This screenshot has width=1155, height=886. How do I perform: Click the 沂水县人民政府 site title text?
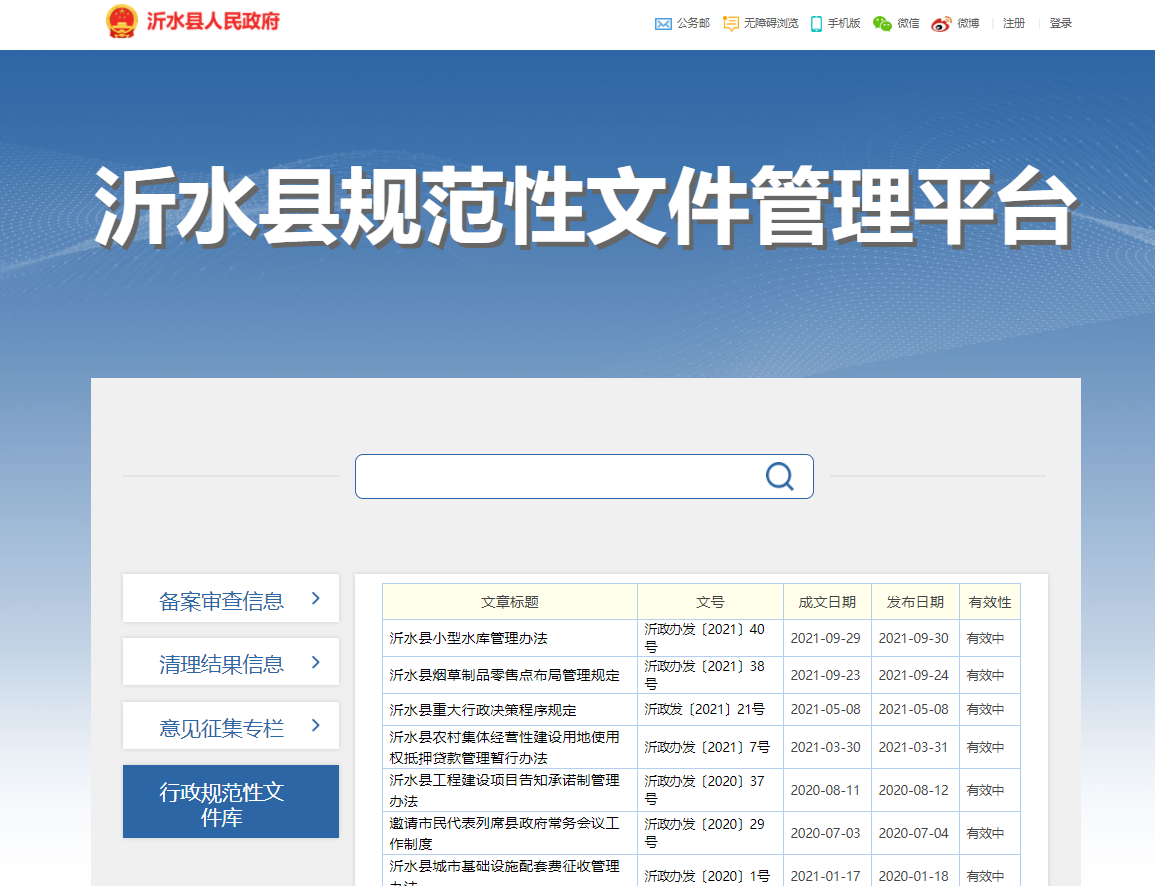[x=213, y=21]
